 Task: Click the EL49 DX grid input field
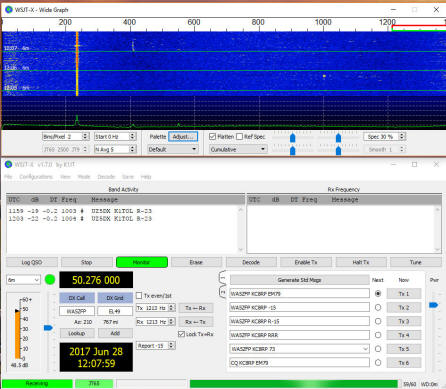pos(115,311)
